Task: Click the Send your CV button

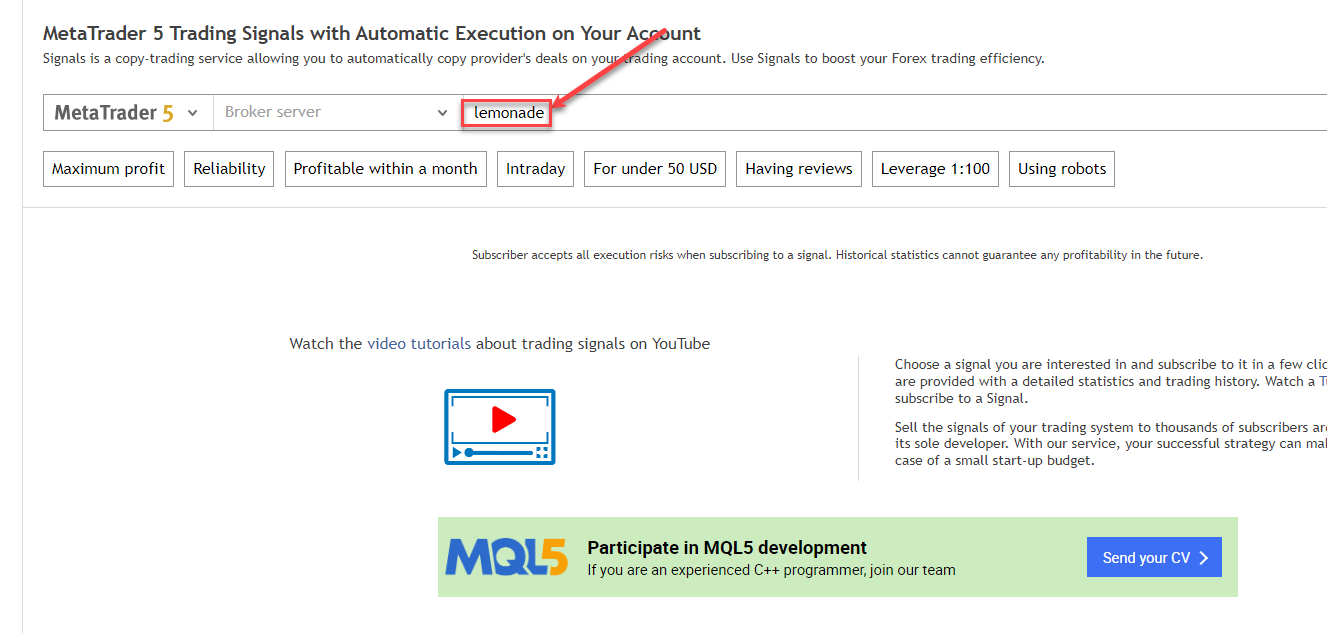Action: pos(1154,557)
